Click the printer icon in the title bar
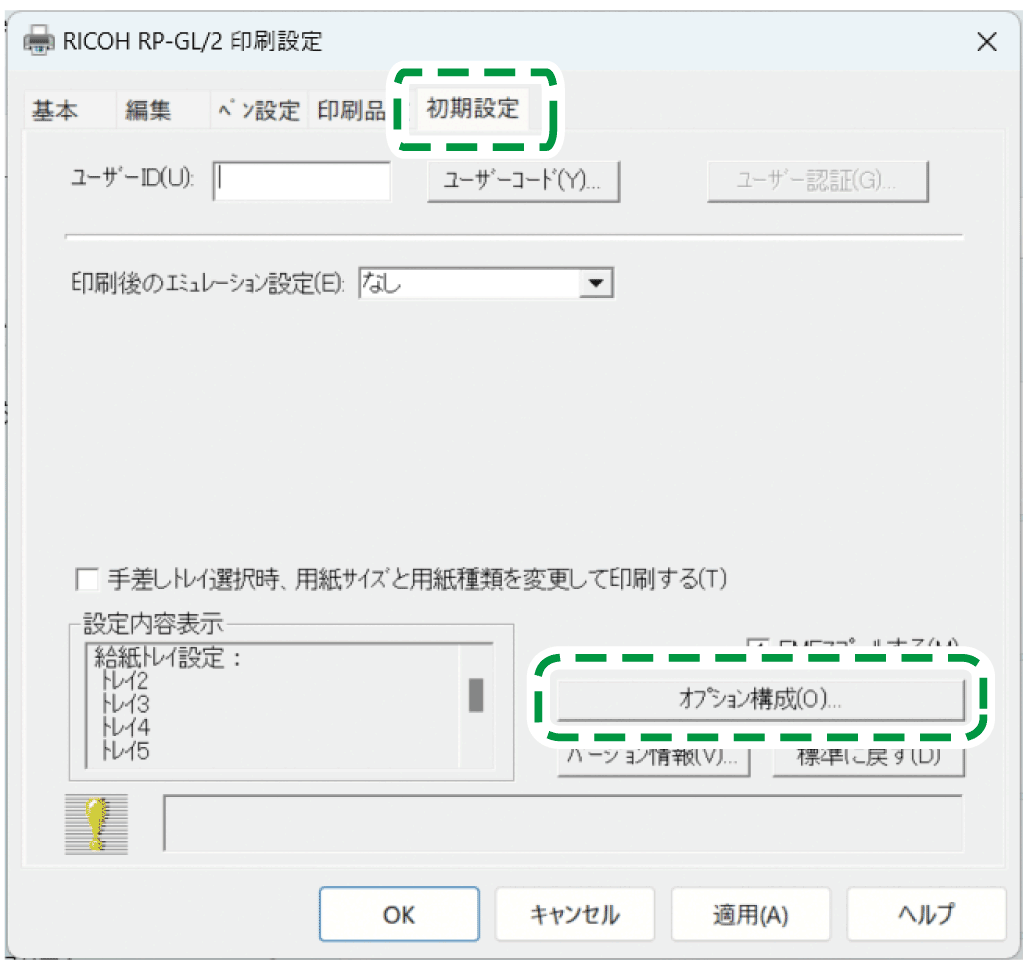The width and height of the screenshot is (1028, 966). coord(38,42)
